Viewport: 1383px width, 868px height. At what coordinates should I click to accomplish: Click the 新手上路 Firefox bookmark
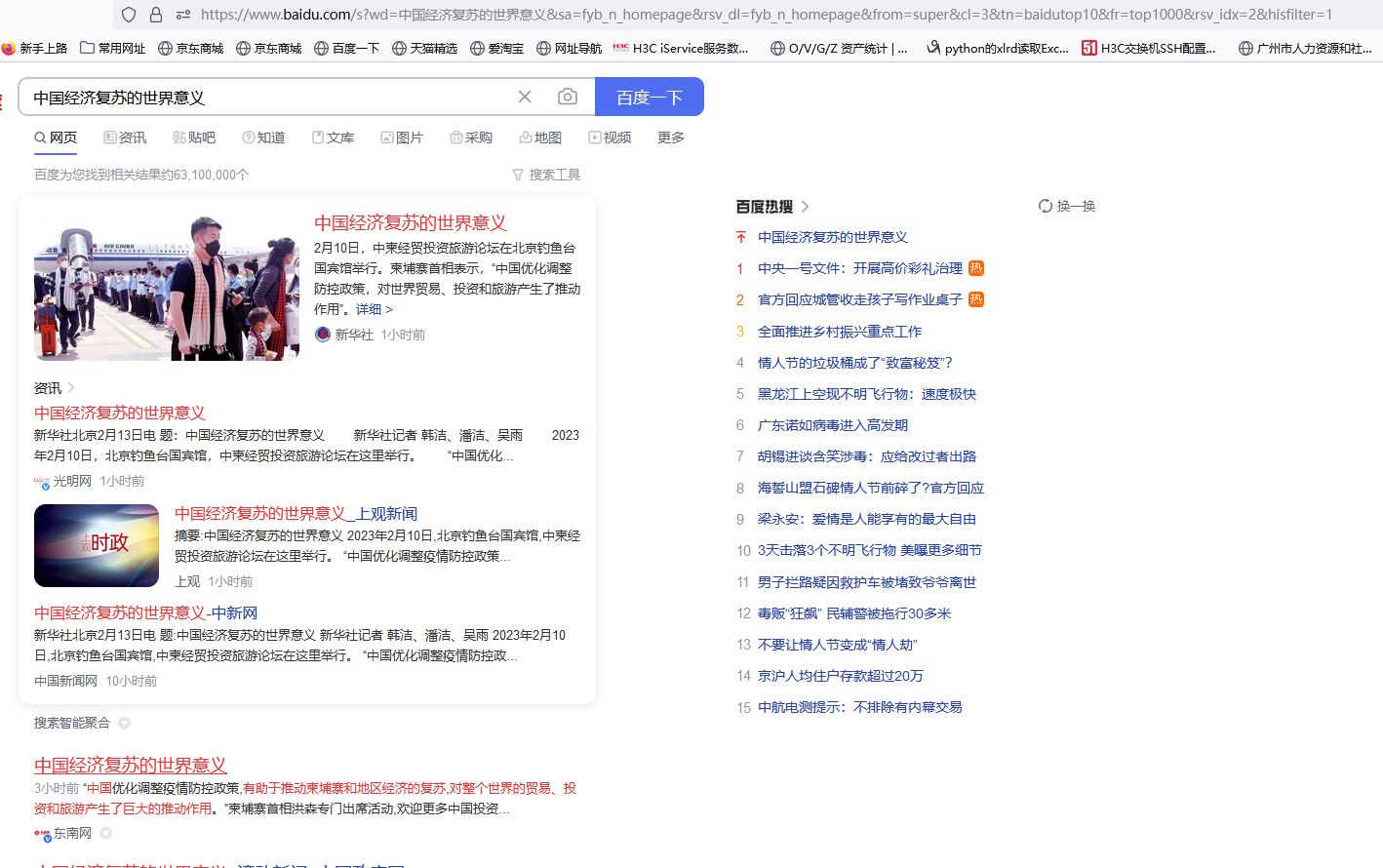[x=35, y=48]
